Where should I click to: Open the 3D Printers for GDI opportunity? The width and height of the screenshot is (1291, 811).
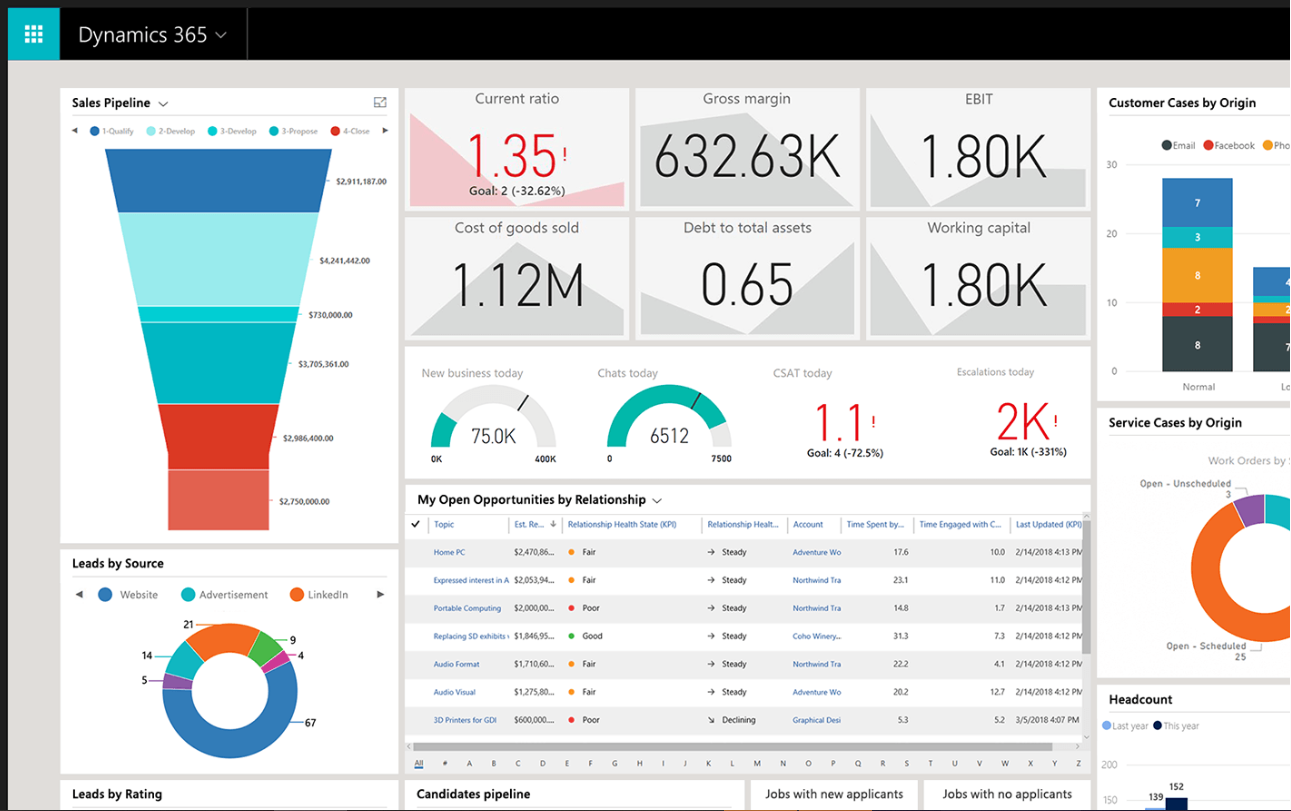465,720
